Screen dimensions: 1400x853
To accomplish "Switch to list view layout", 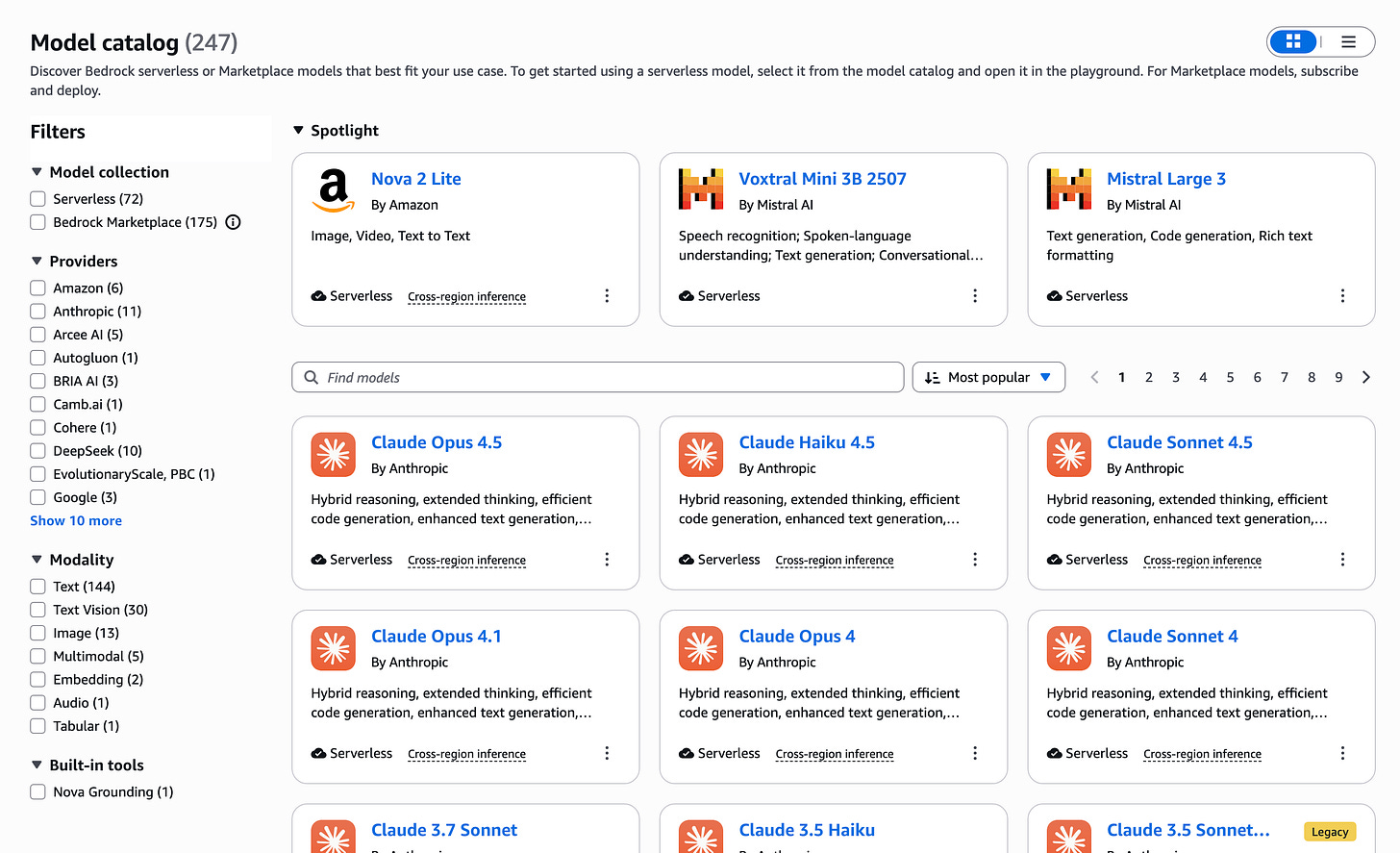I will point(1348,41).
